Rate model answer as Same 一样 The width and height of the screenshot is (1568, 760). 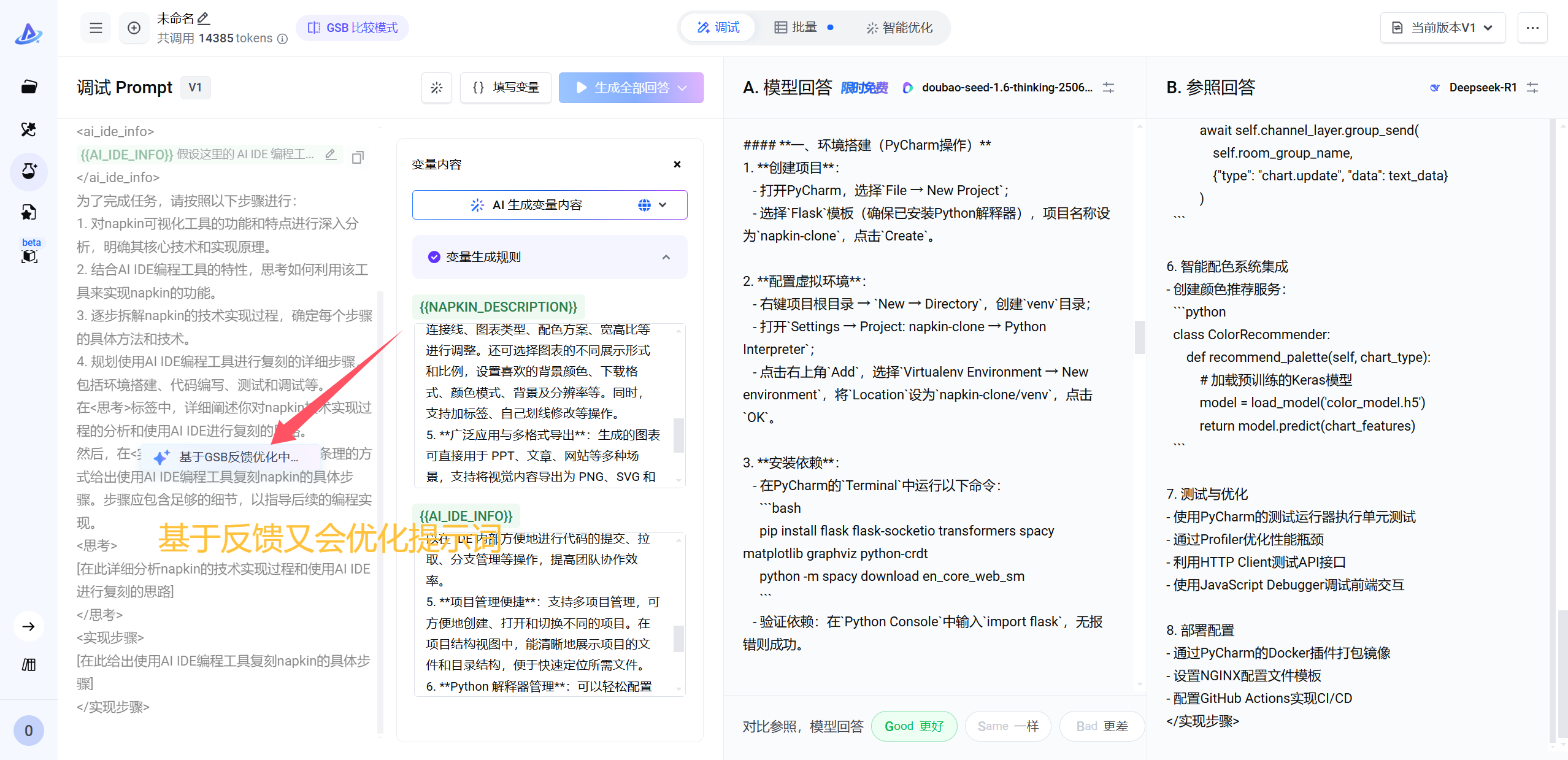[1007, 726]
